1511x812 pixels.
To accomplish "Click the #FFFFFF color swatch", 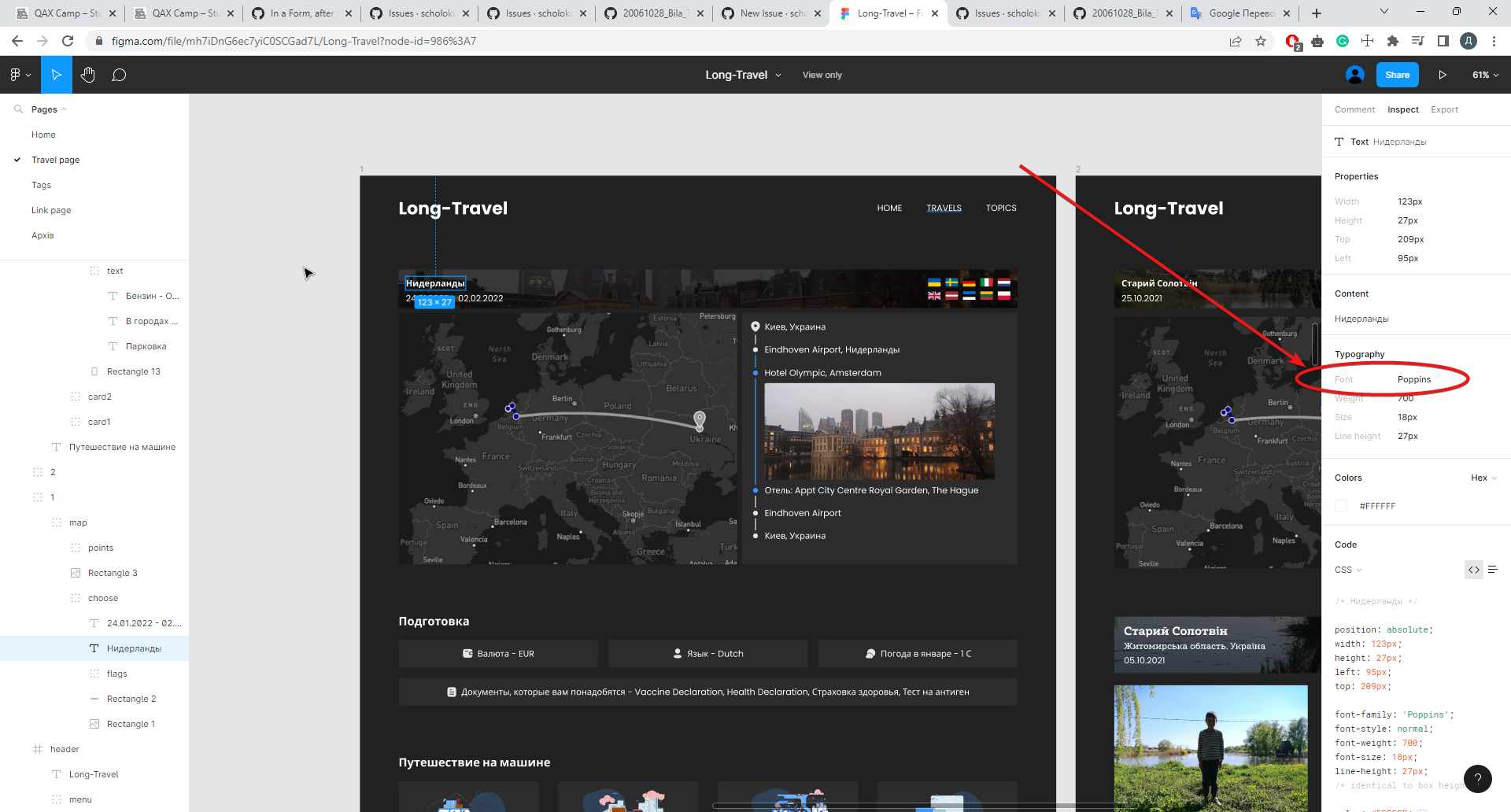I will click(x=1341, y=506).
